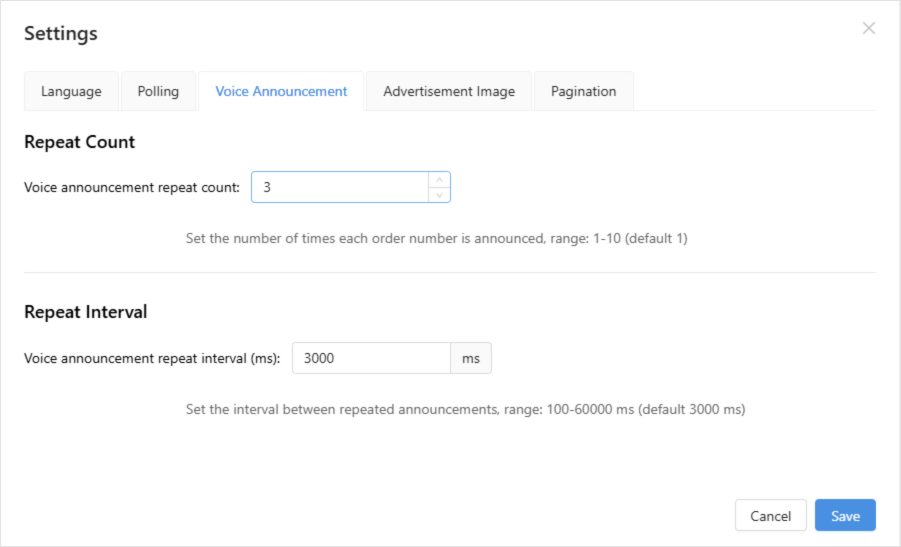Click the repeat count input field
Screen dimensions: 901x547
click(339, 187)
